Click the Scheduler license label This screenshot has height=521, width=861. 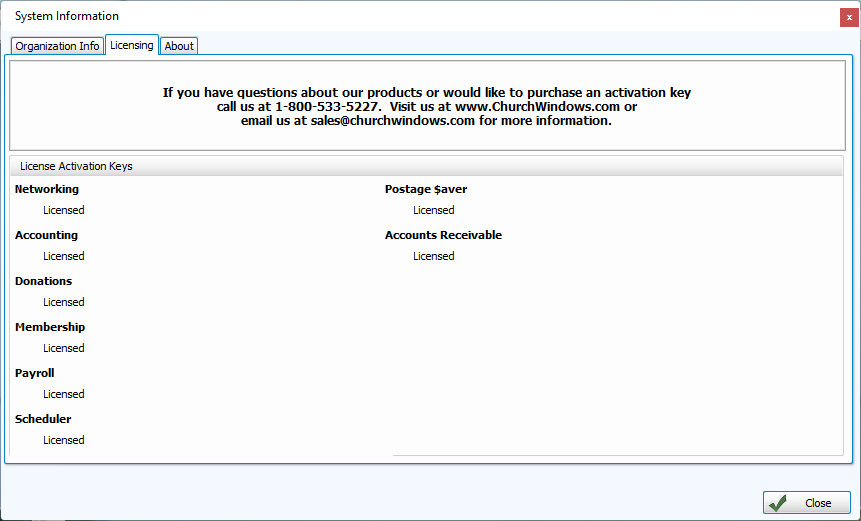[x=43, y=419]
